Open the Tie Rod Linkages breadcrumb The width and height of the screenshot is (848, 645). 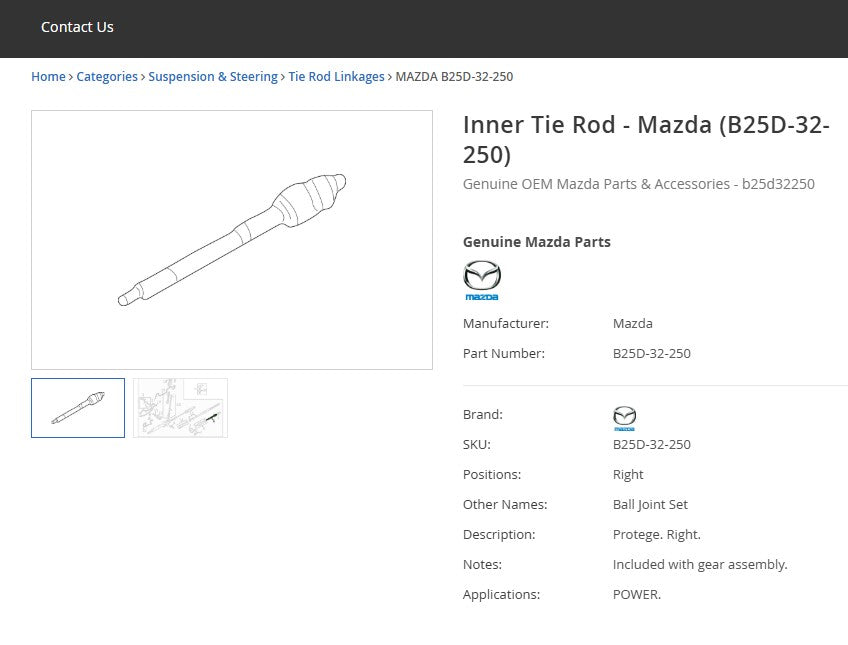tap(336, 77)
